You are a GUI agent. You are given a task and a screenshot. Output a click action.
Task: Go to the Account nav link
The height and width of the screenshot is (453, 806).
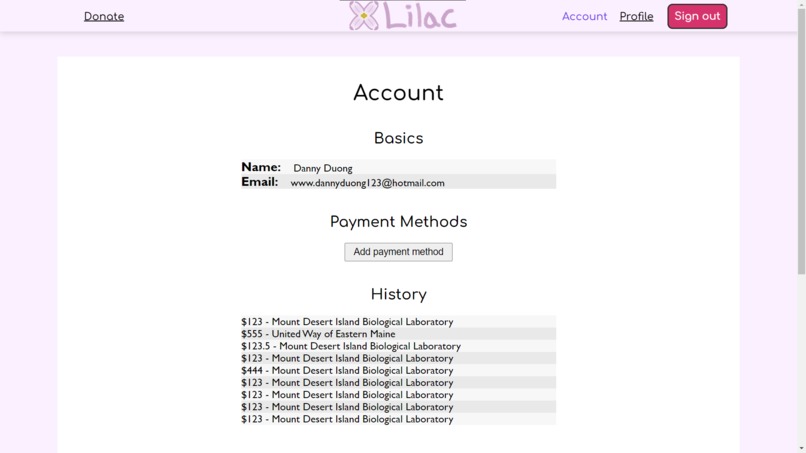584,16
